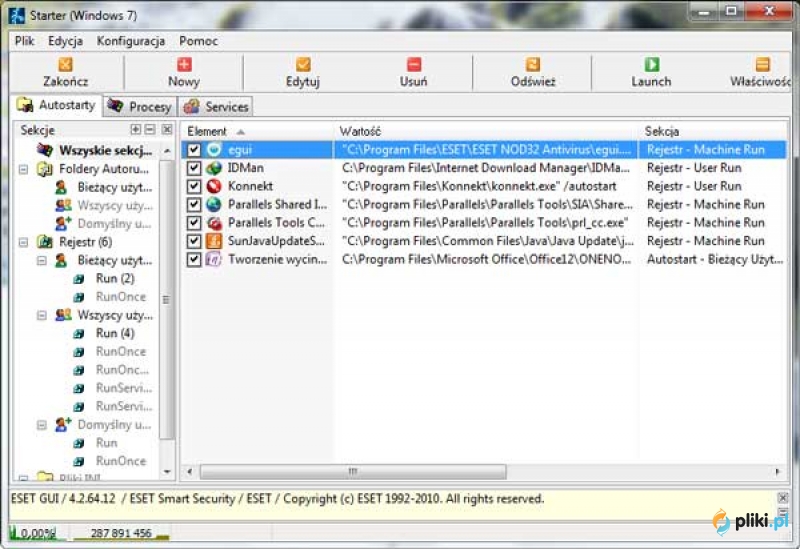Click the Edytuj toolbar icon
The image size is (800, 549).
click(x=303, y=64)
